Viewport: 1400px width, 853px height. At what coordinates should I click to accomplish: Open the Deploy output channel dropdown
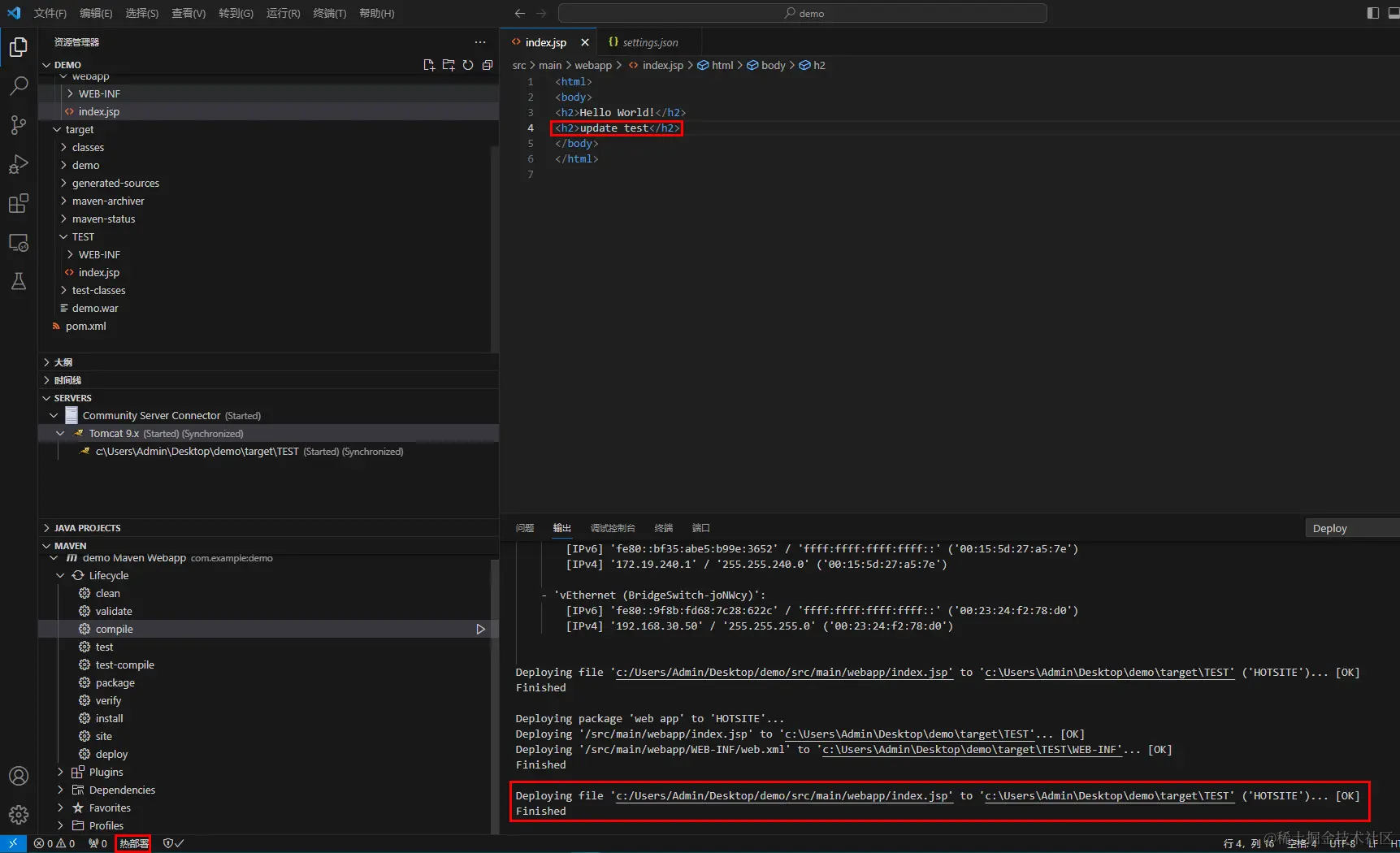click(1352, 528)
